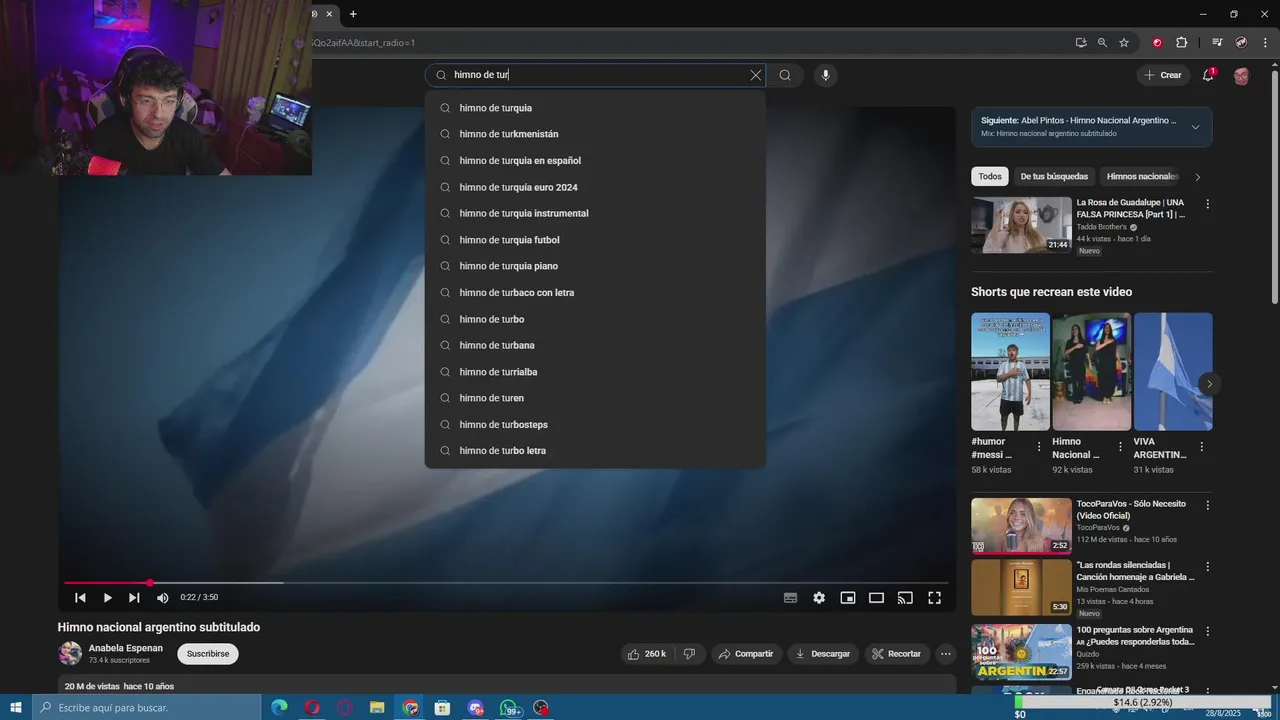Open options for VIVA ARGENTINA short

tap(1201, 447)
